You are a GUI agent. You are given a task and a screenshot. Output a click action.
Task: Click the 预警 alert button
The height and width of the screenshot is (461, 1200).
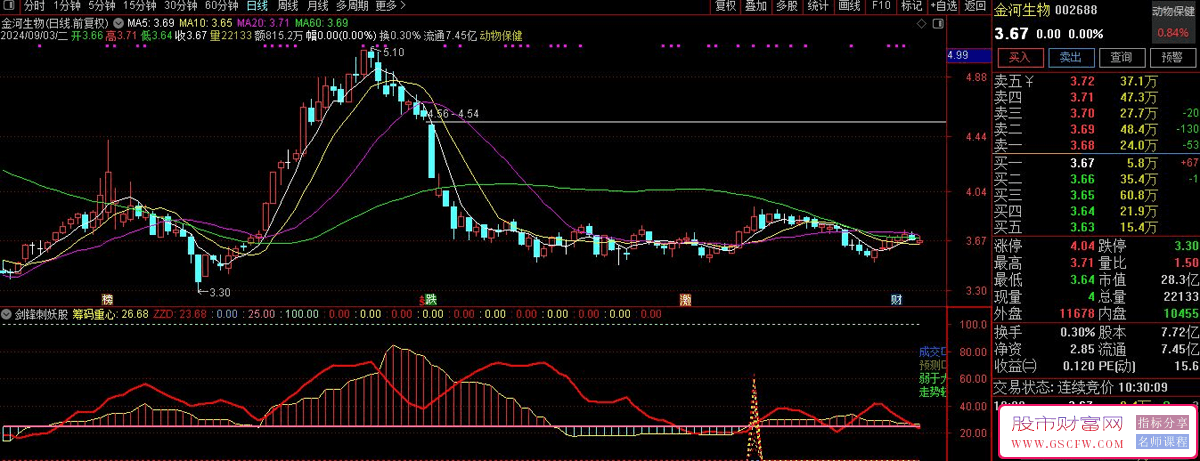coord(1172,57)
